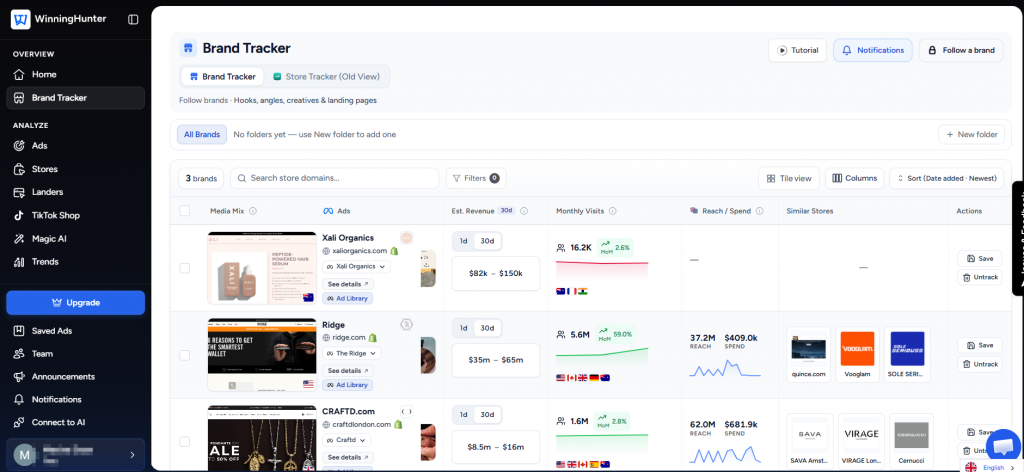Focus the Search store domains field
1024x472 pixels.
[x=334, y=178]
